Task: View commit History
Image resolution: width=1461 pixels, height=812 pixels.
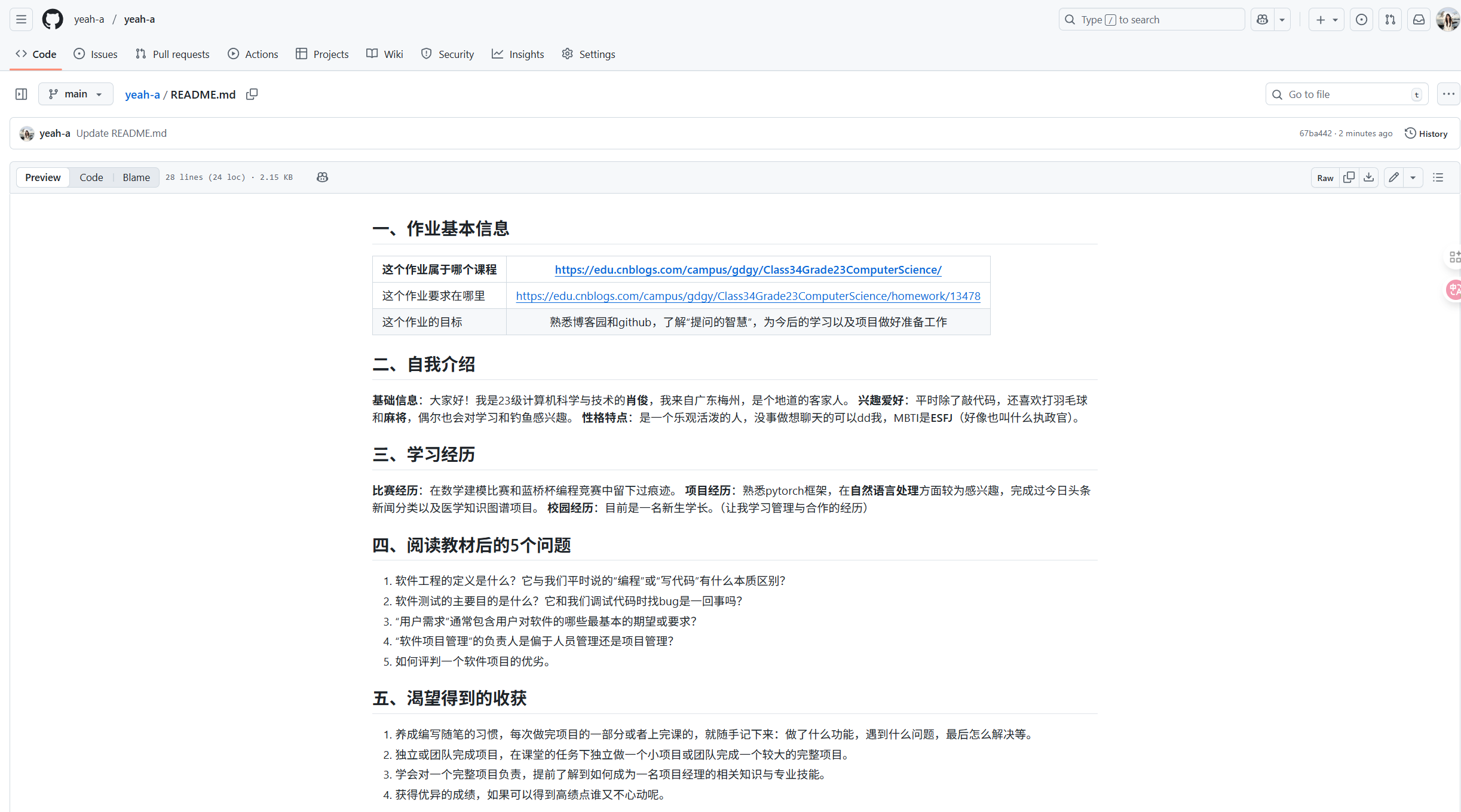Action: coord(1426,133)
